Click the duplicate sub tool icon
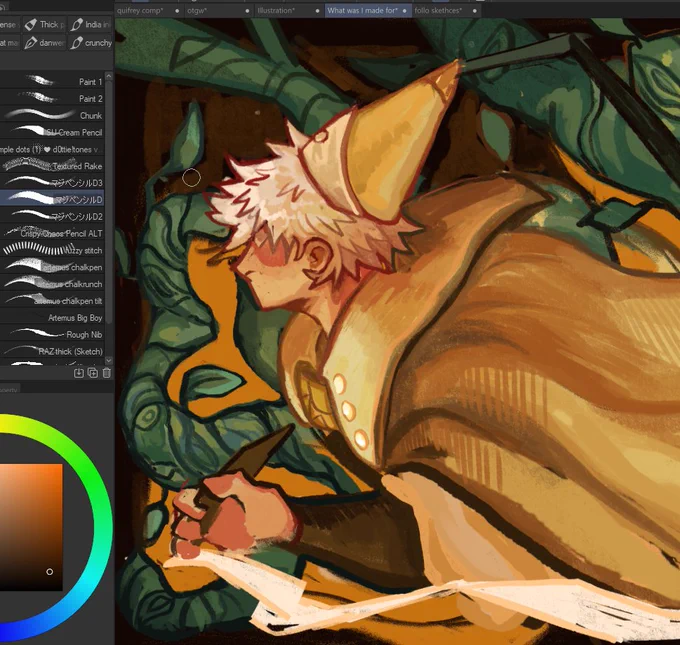Image resolution: width=680 pixels, height=645 pixels. [92, 373]
